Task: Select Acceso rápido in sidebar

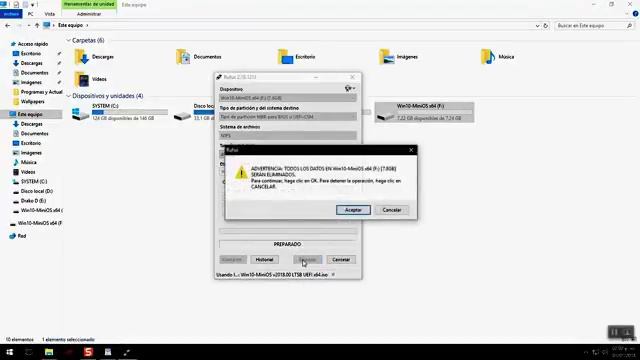Action: pyautogui.click(x=33, y=44)
